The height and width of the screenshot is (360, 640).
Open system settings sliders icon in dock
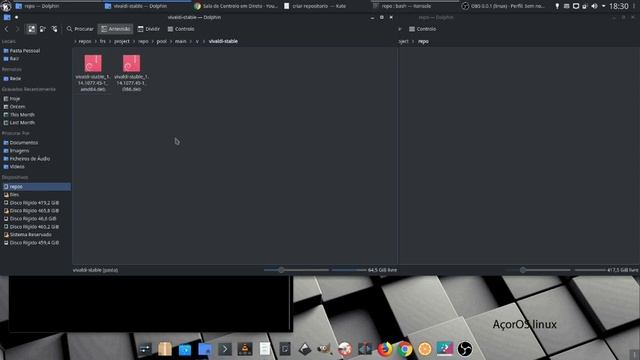145,349
